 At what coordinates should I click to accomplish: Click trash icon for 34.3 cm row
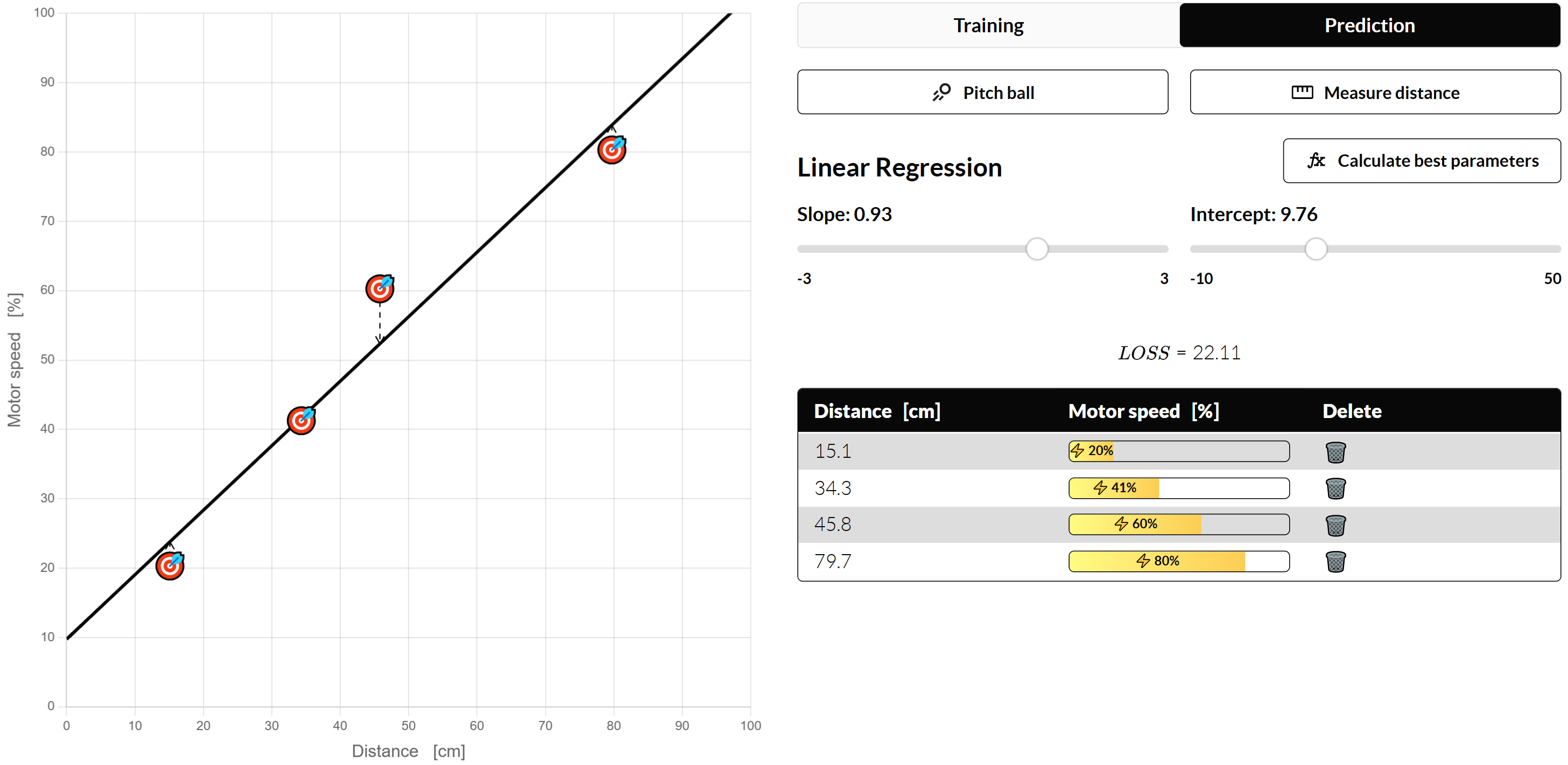pyautogui.click(x=1335, y=488)
